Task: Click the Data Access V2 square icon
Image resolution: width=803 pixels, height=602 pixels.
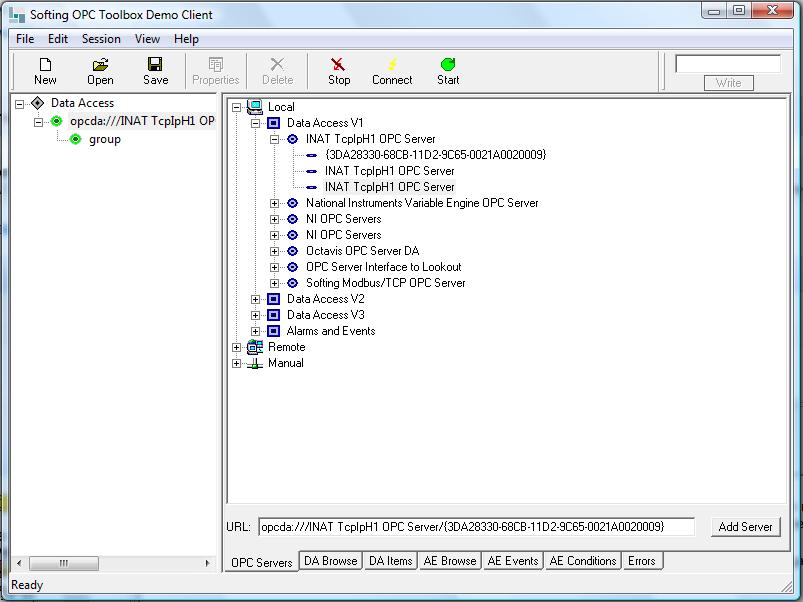Action: pos(273,299)
